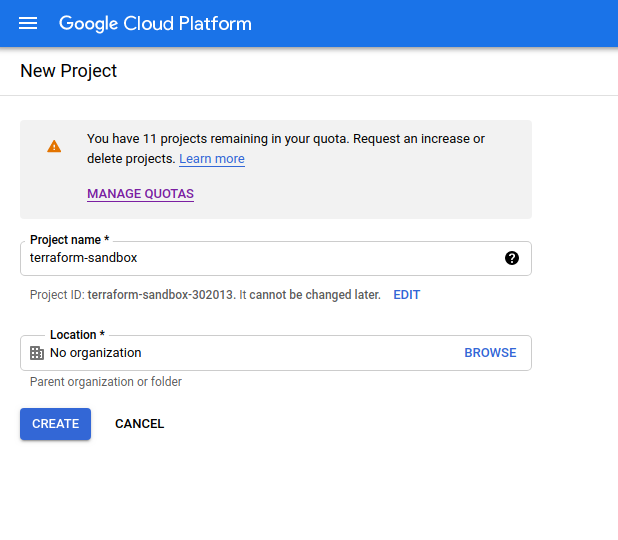The height and width of the screenshot is (540, 618).
Task: Cancel new project creation
Action: [x=140, y=424]
